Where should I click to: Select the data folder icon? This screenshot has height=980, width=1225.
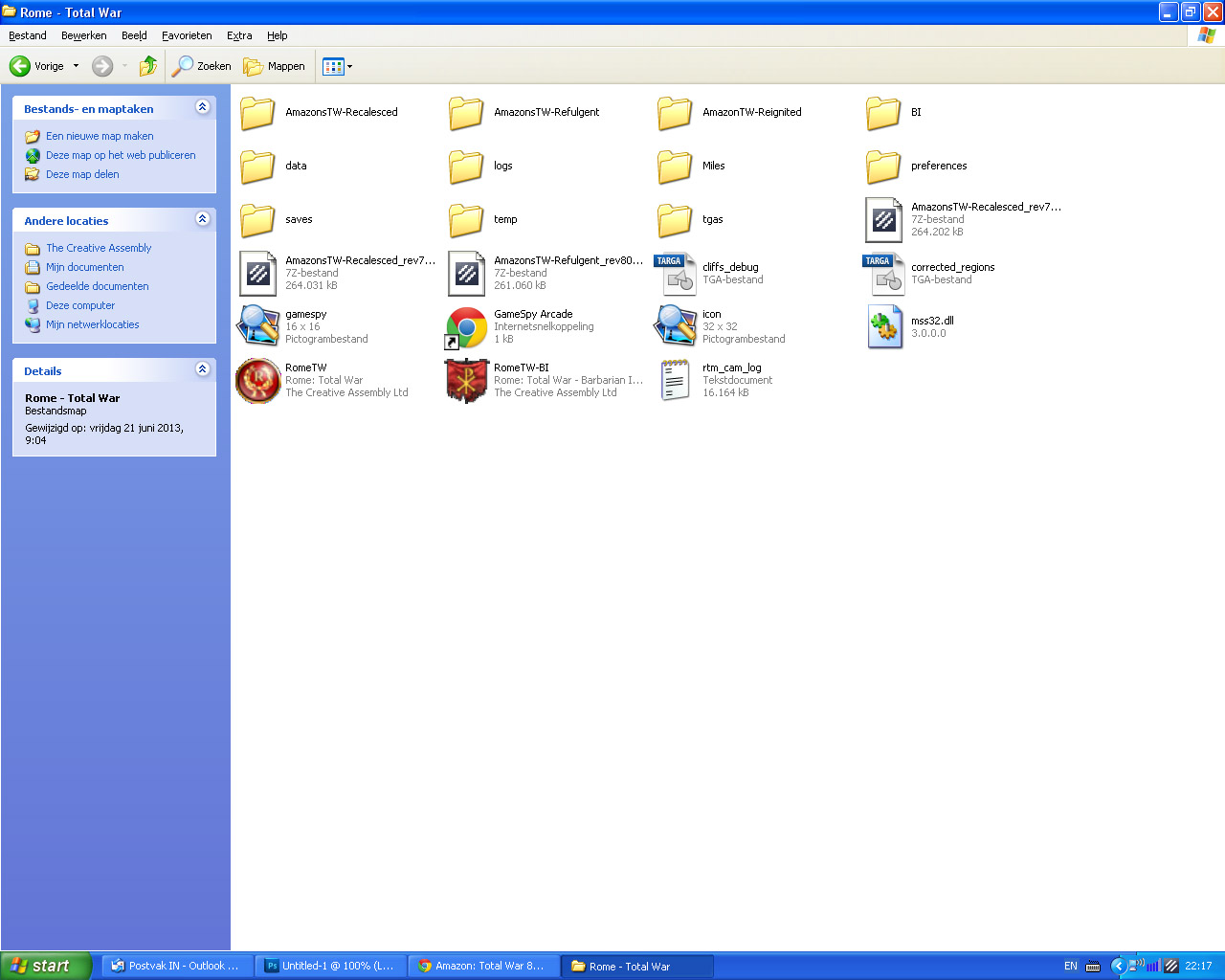(x=258, y=167)
